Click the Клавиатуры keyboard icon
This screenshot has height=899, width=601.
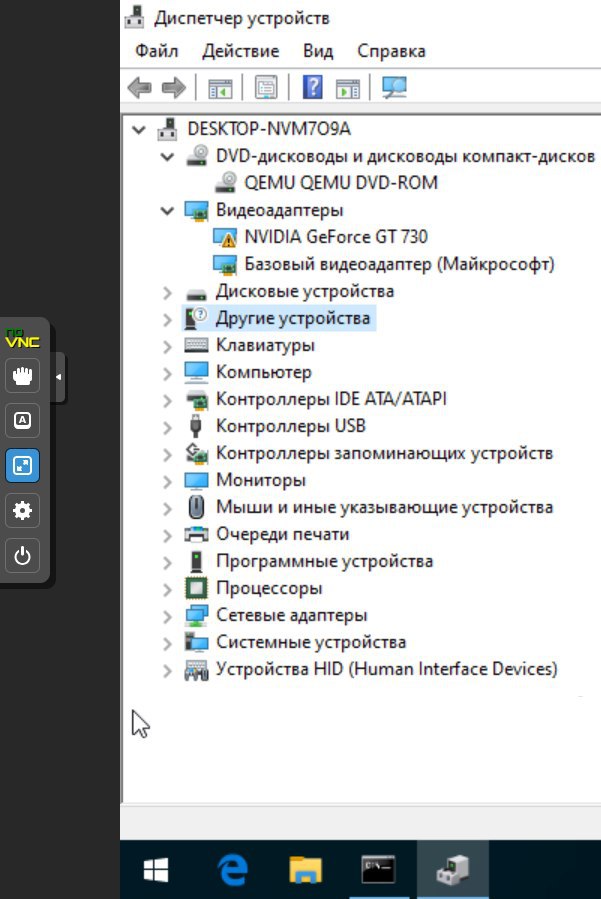[196, 345]
